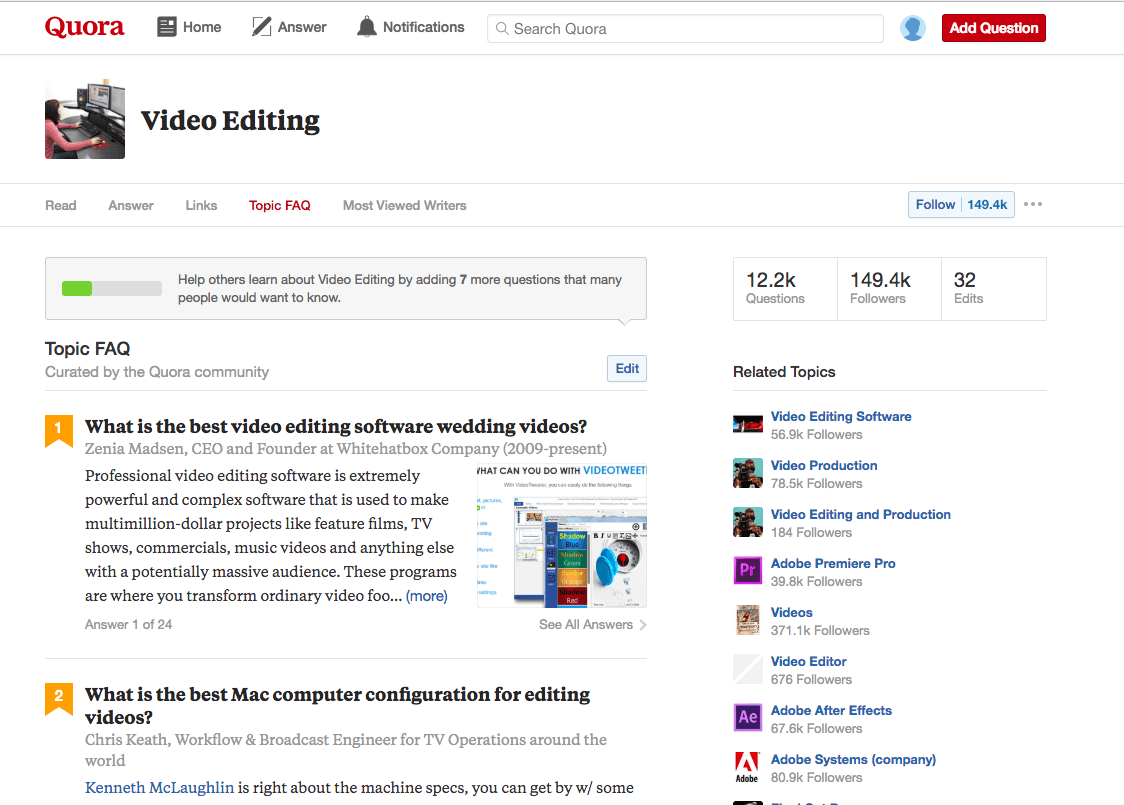The height and width of the screenshot is (805, 1124).
Task: Click the Answer 1 of 24 text
Action: coord(128,624)
